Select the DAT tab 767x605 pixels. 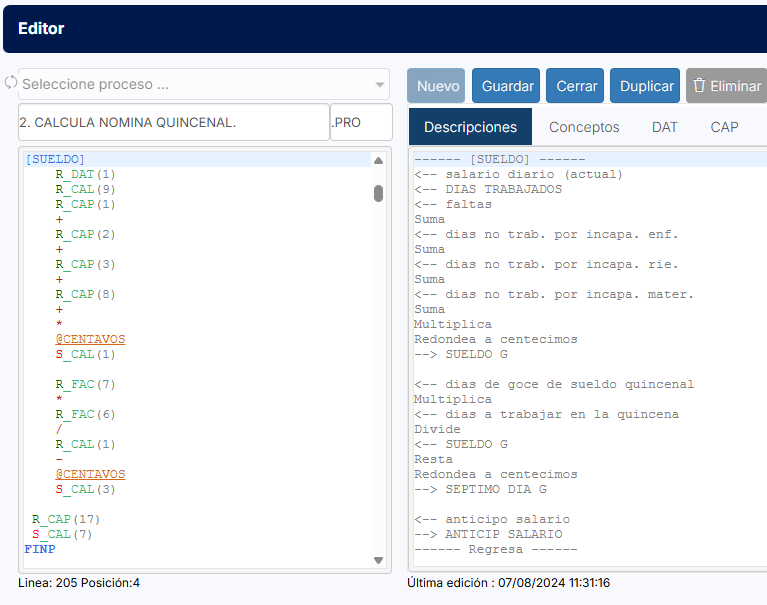664,127
